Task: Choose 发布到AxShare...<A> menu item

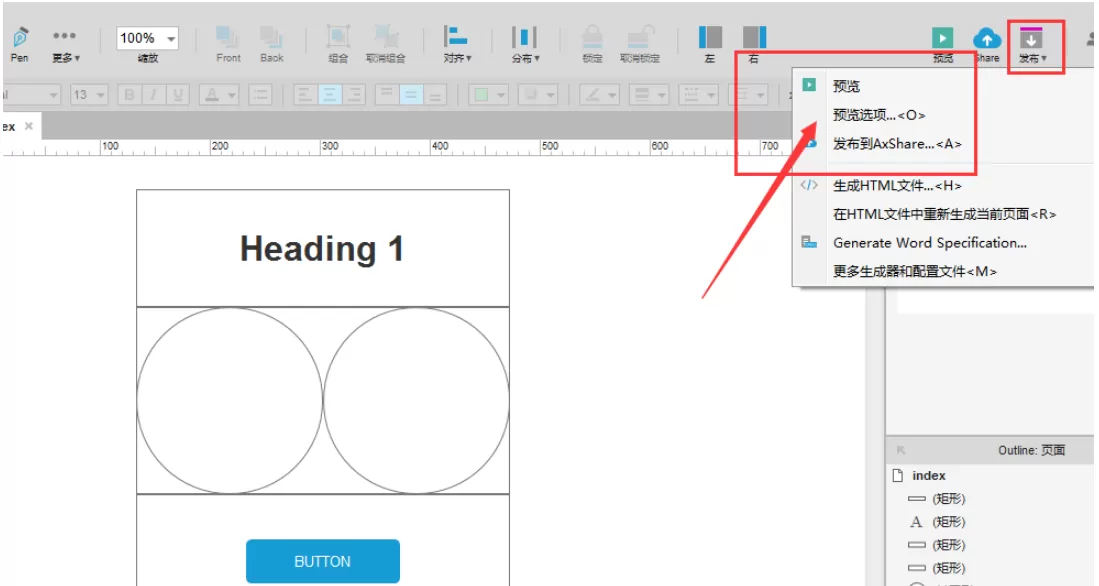Action: tap(897, 143)
